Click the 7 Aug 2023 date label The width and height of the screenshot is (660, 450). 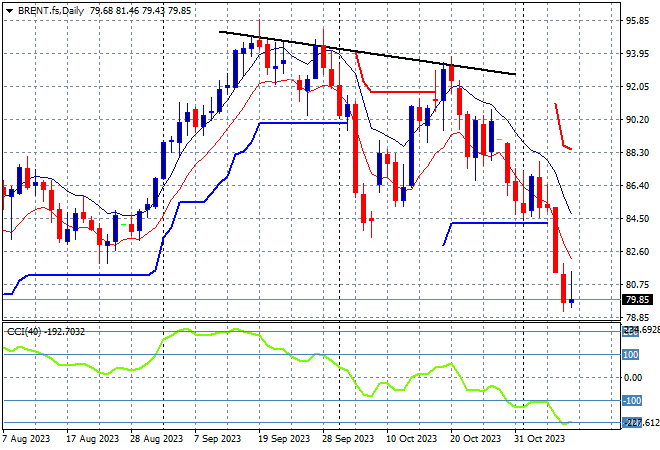(x=26, y=439)
